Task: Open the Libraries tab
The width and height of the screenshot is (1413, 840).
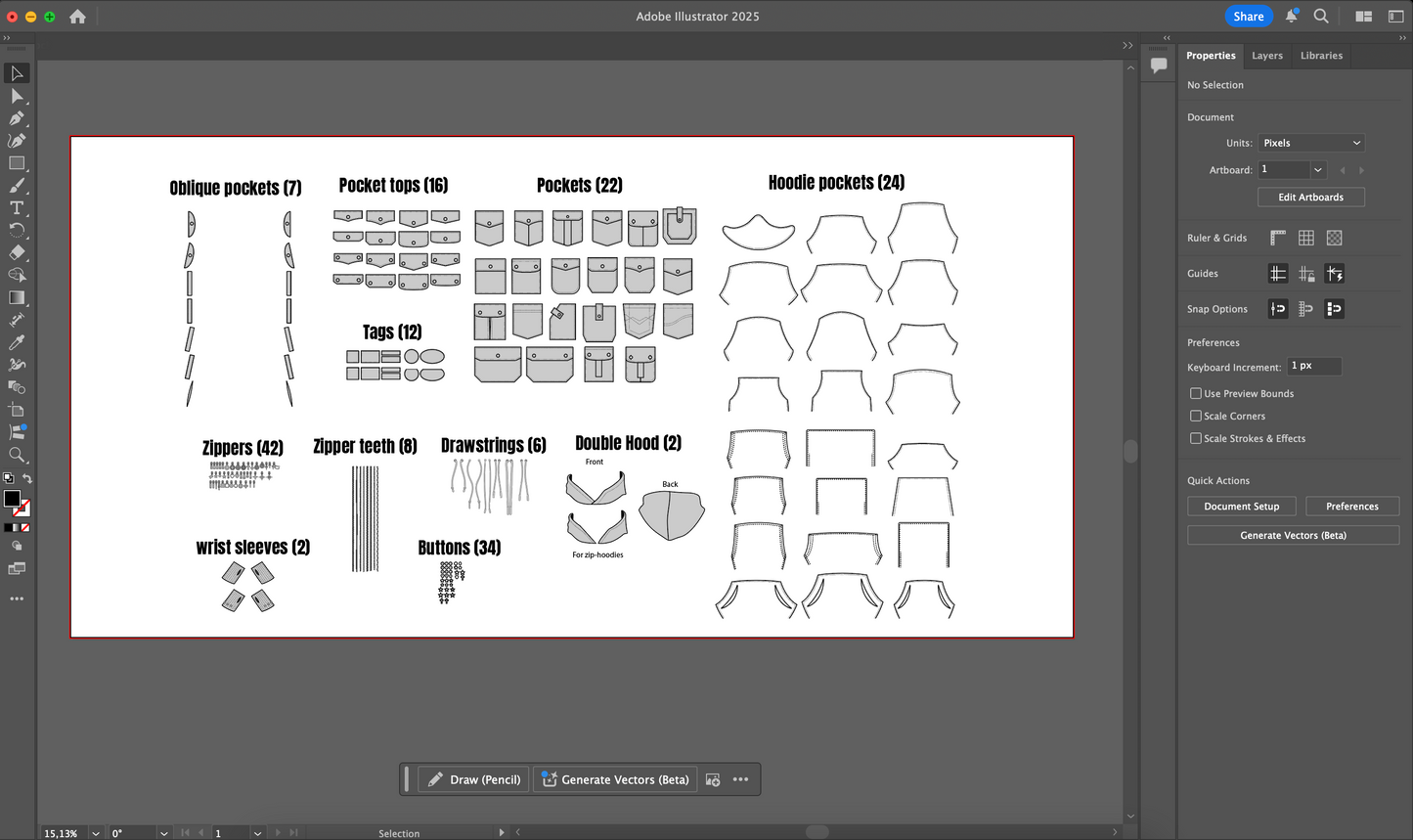Action: coord(1321,56)
